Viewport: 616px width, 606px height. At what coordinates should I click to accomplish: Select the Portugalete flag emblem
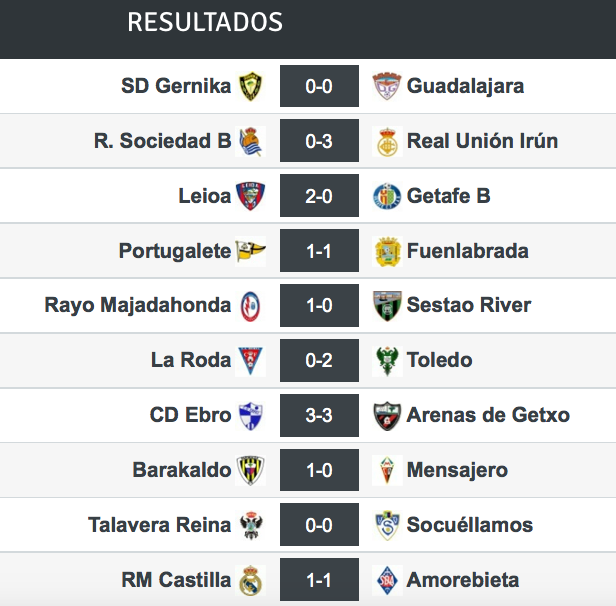pyautogui.click(x=251, y=251)
